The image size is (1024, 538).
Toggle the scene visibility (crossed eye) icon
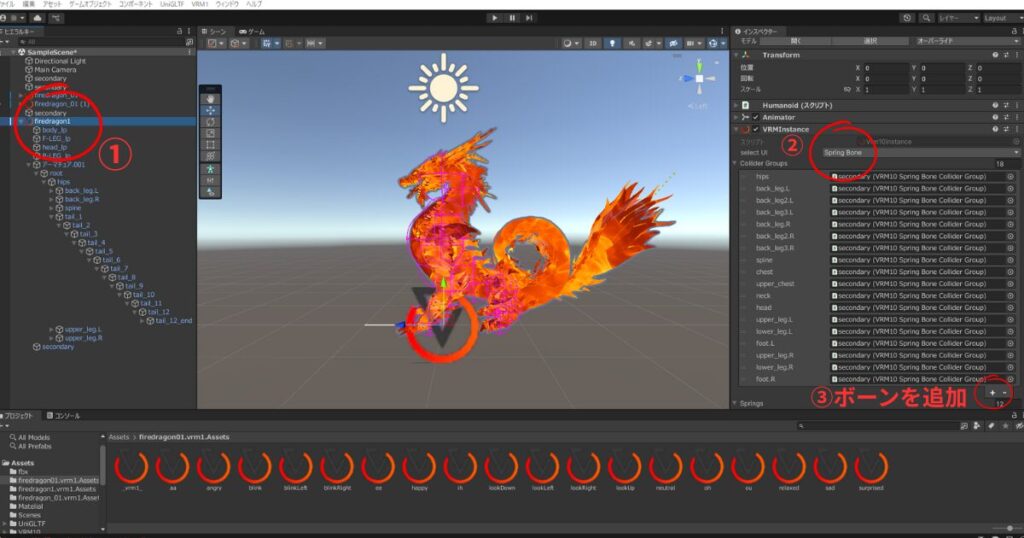673,43
